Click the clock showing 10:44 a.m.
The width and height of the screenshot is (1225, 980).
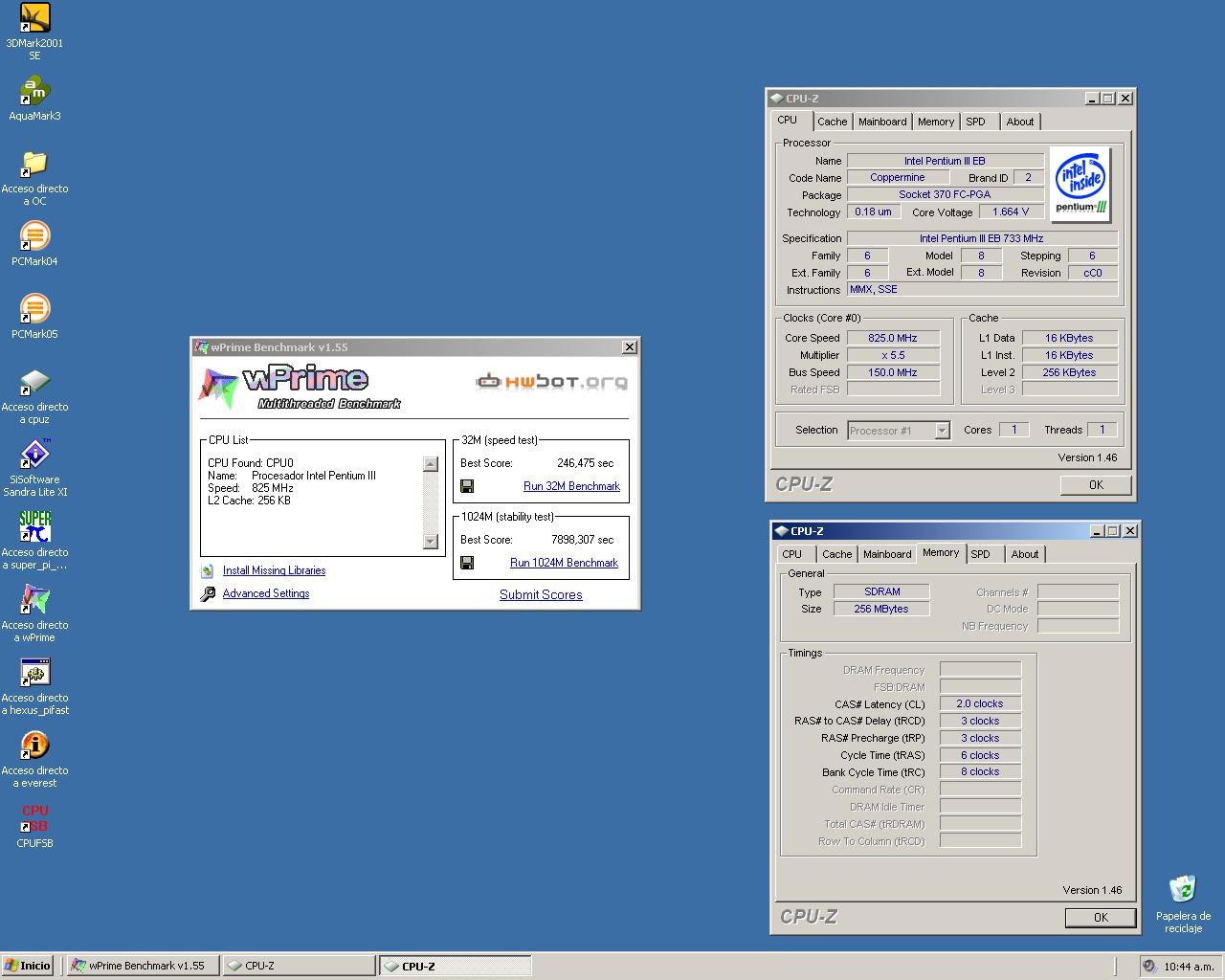click(1189, 967)
